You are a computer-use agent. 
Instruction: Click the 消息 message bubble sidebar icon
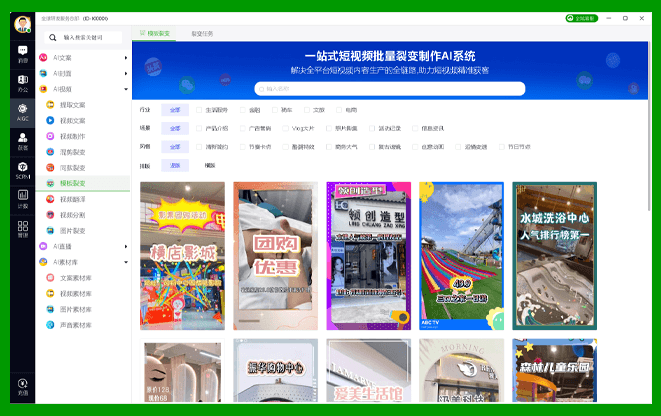point(22,54)
